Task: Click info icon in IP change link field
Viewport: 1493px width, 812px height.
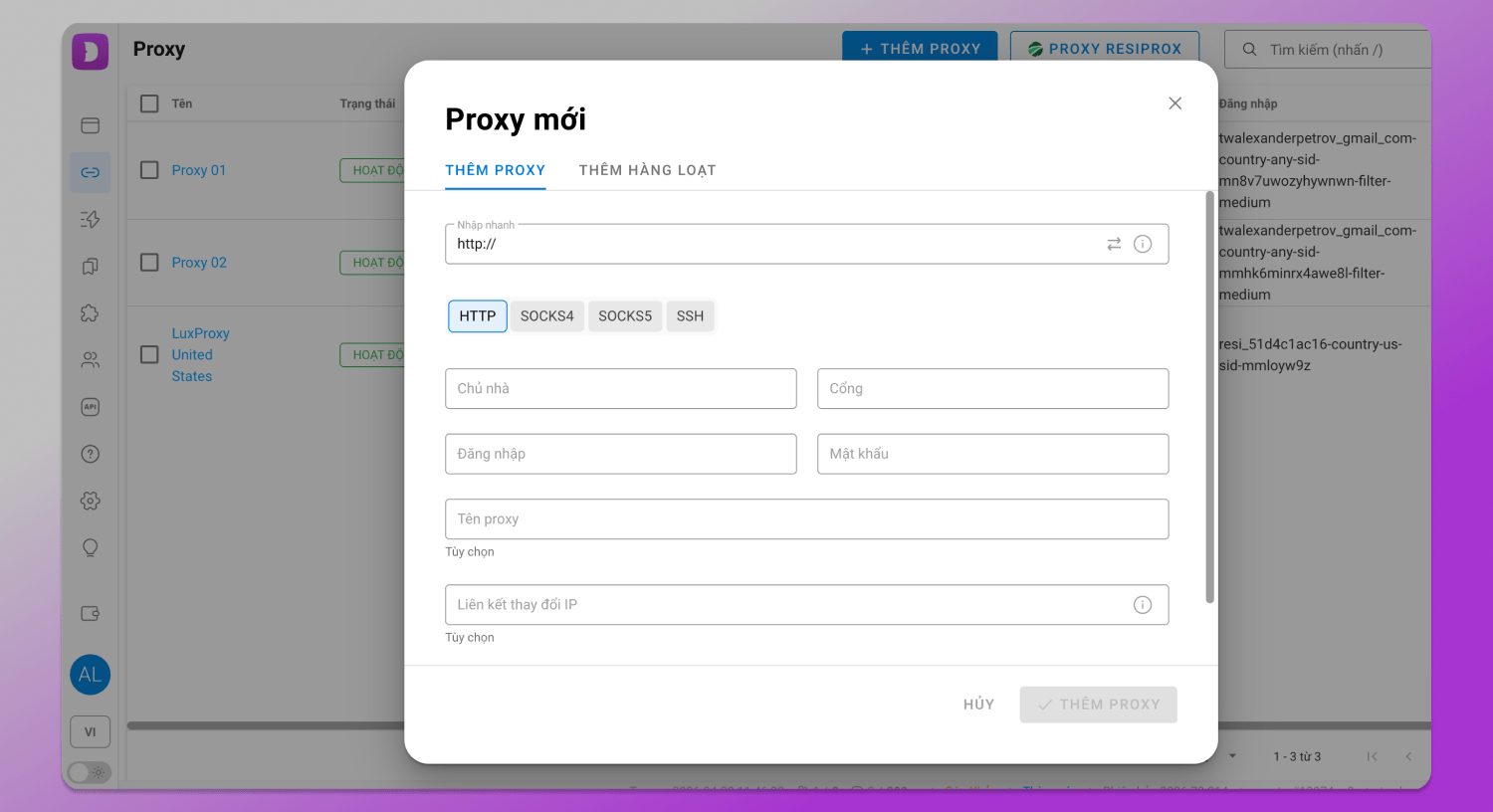Action: coord(1143,605)
